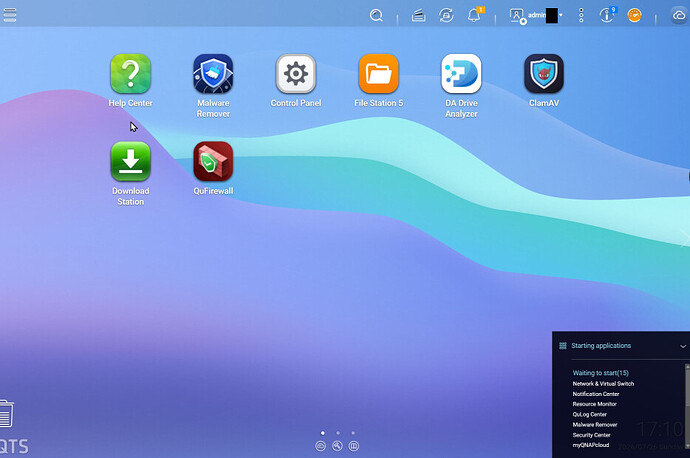Open the orange dashboard gauge icon
The width and height of the screenshot is (690, 458).
point(634,15)
